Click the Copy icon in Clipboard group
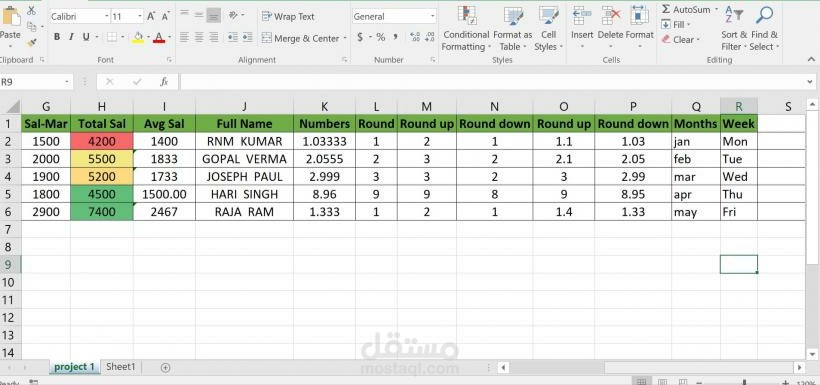820x385 pixels. pyautogui.click(x=31, y=26)
